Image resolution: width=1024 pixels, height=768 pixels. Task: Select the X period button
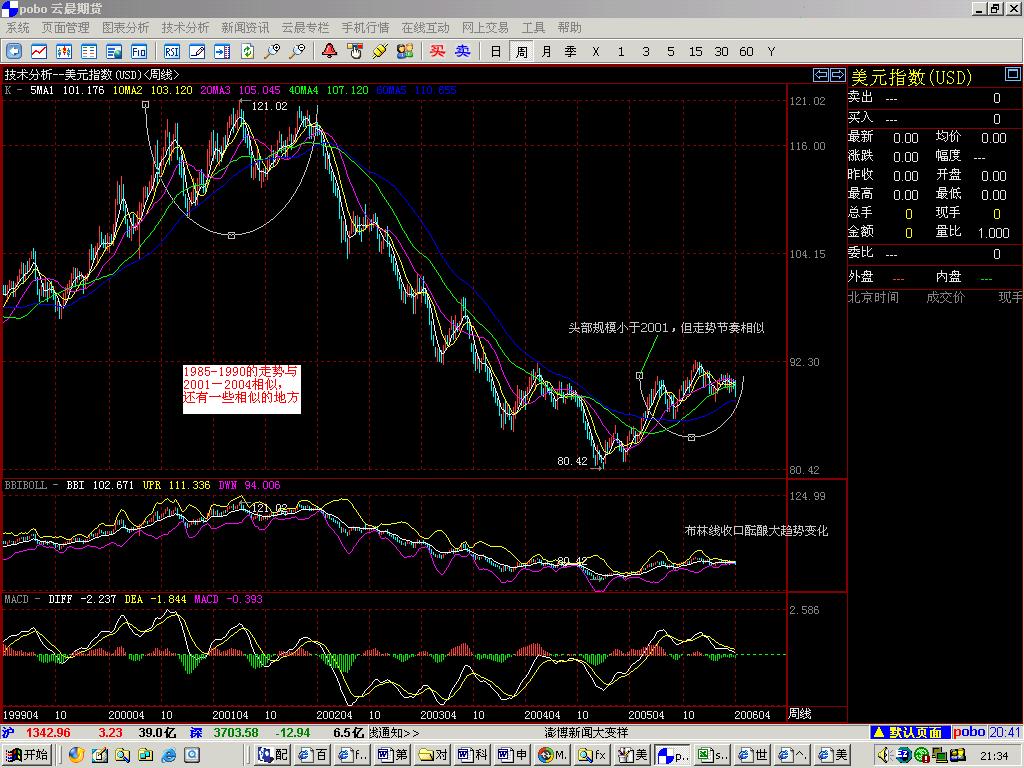596,51
